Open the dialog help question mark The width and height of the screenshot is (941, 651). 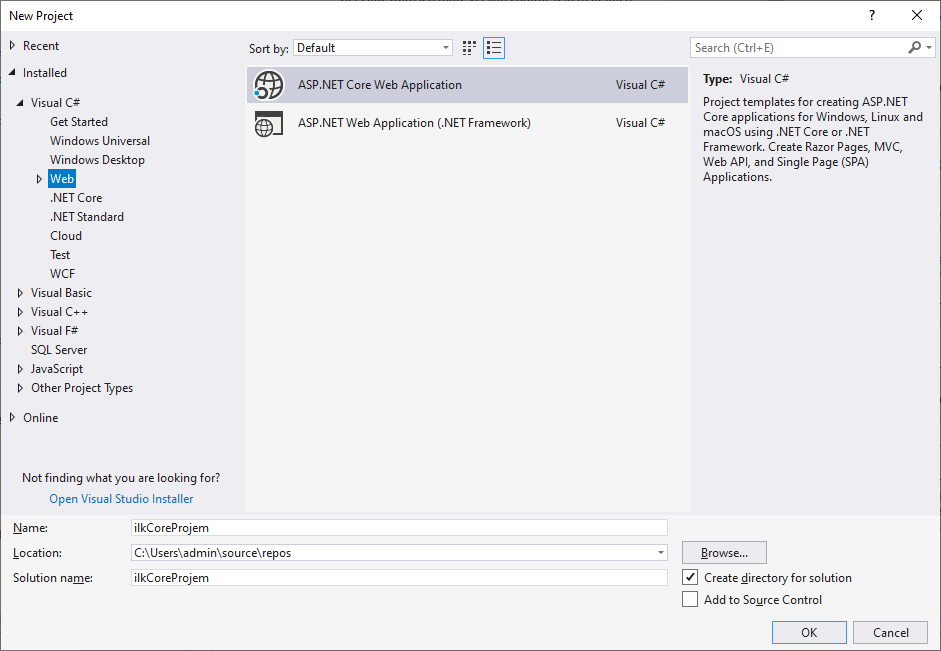coord(872,16)
